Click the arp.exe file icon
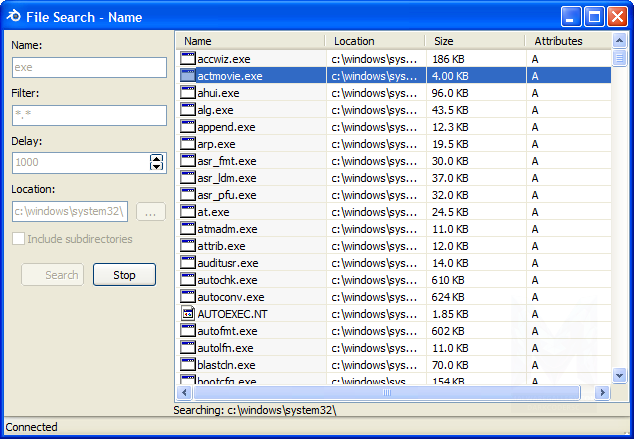 pos(188,144)
